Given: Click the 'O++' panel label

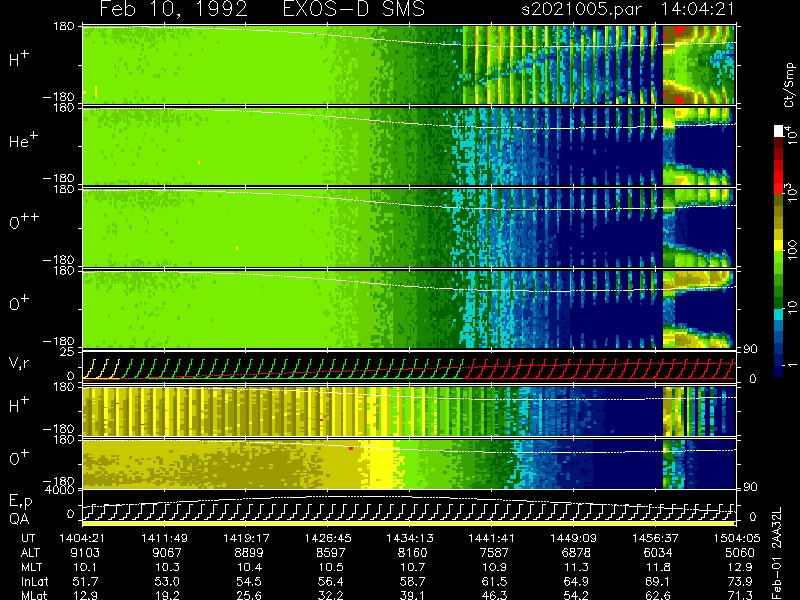Looking at the screenshot, I should pos(25,221).
